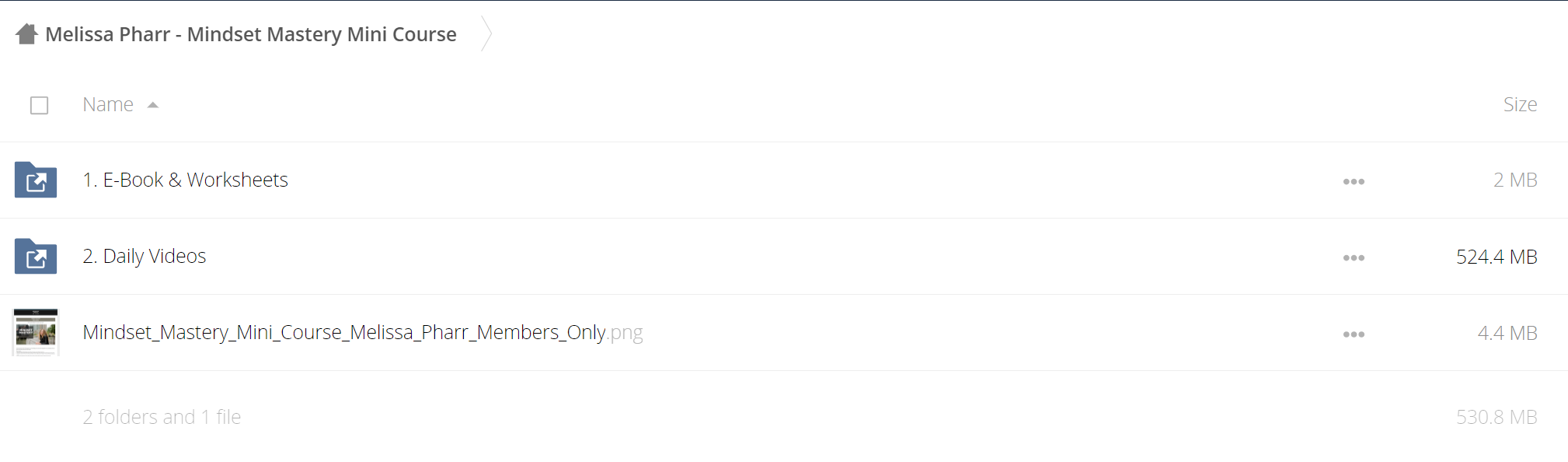Click the Melissa Pharr breadcrumb title

point(251,34)
